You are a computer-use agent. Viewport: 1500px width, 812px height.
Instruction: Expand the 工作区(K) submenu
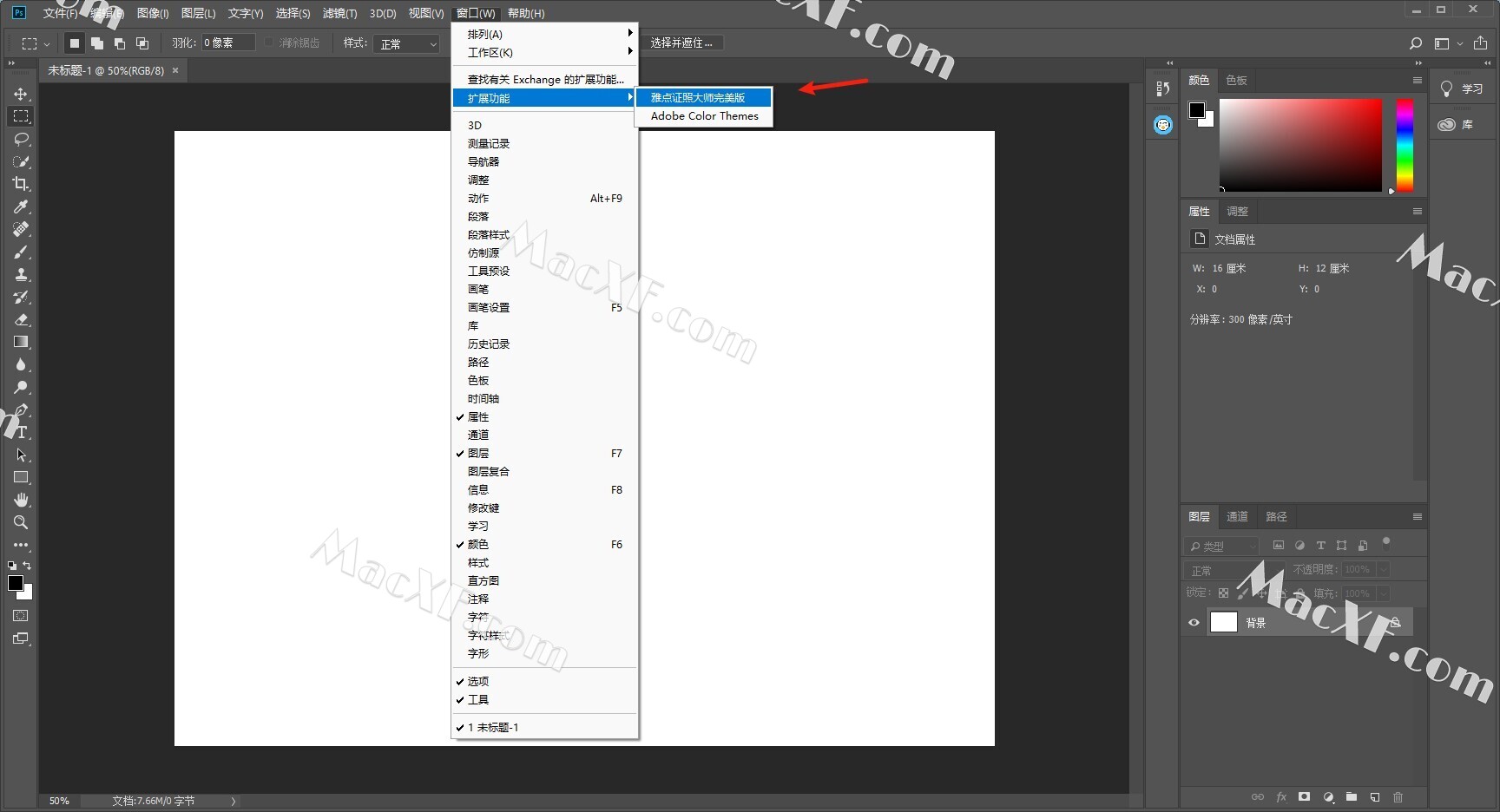coord(545,53)
